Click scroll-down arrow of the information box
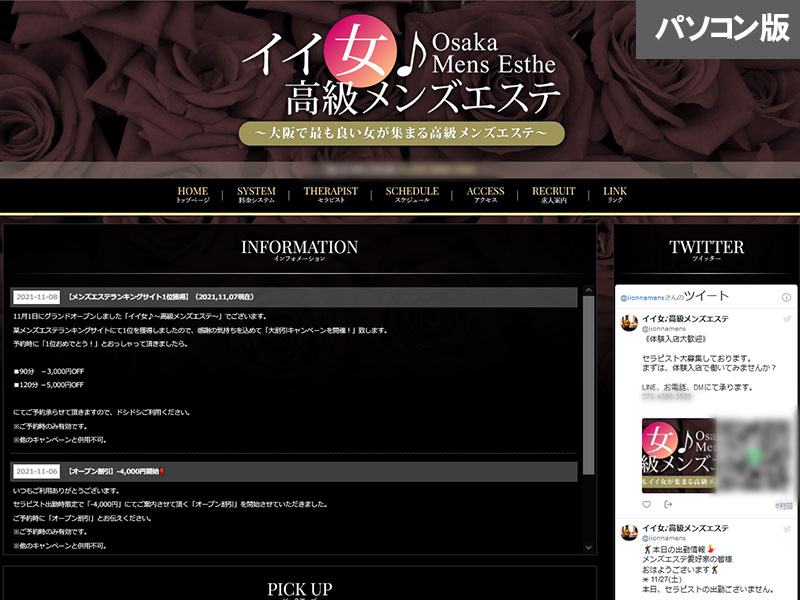Viewport: 800px width, 600px height. [x=589, y=546]
